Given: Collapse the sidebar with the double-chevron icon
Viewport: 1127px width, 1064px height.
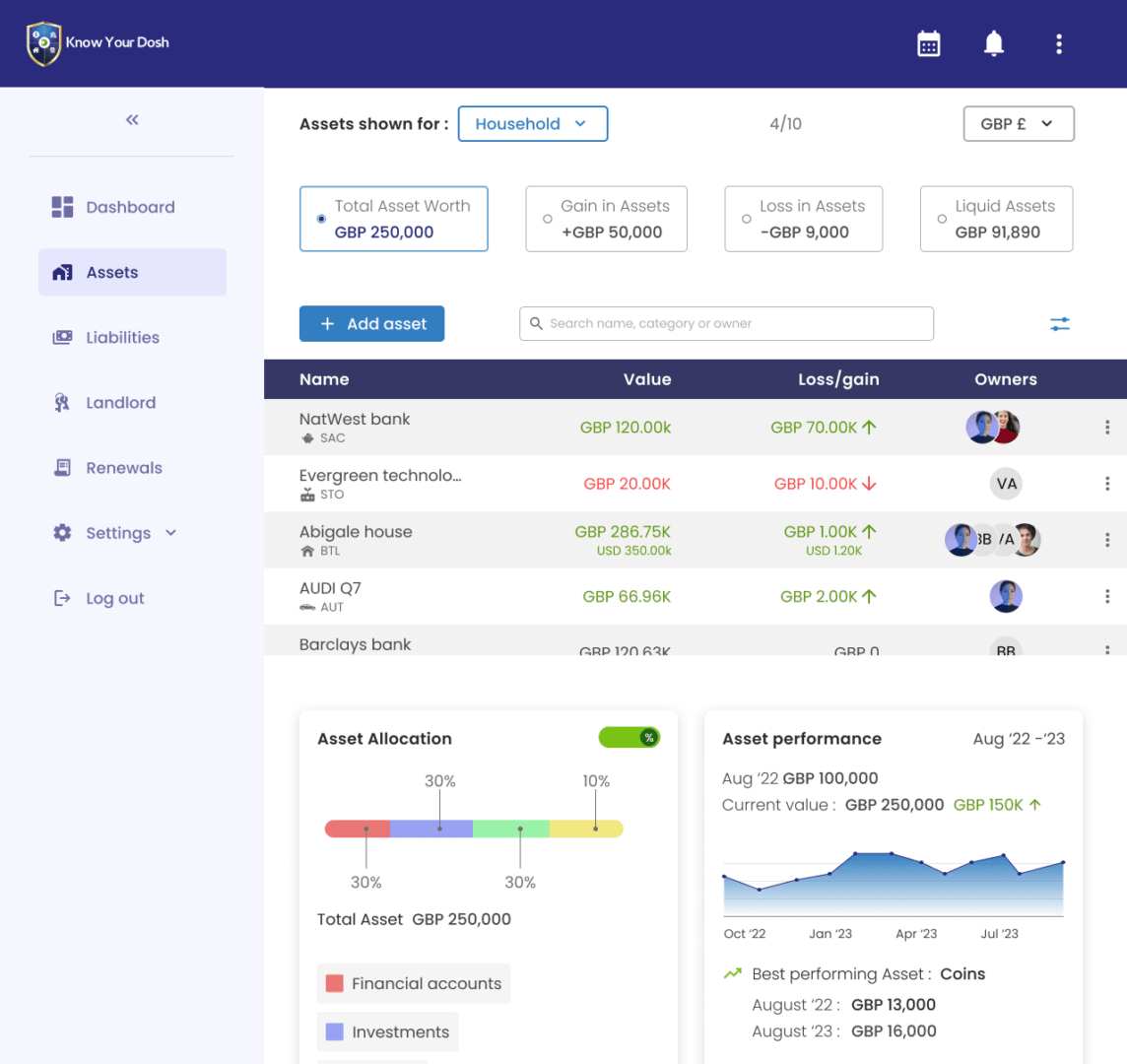Looking at the screenshot, I should [131, 119].
